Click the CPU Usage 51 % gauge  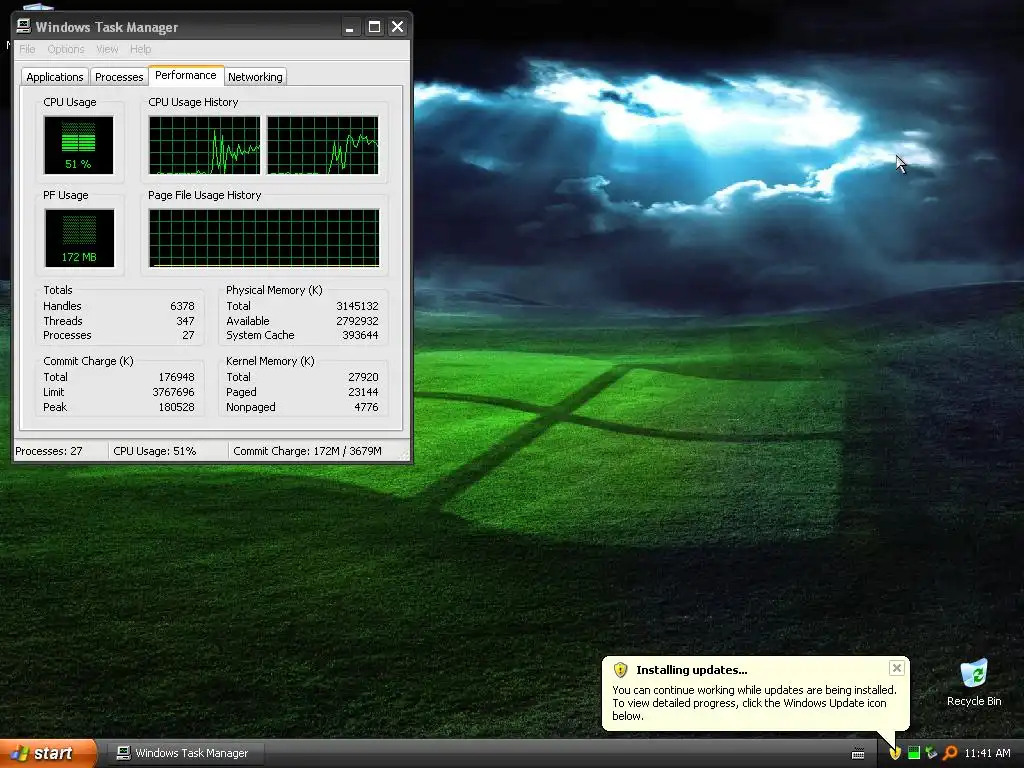(78, 145)
